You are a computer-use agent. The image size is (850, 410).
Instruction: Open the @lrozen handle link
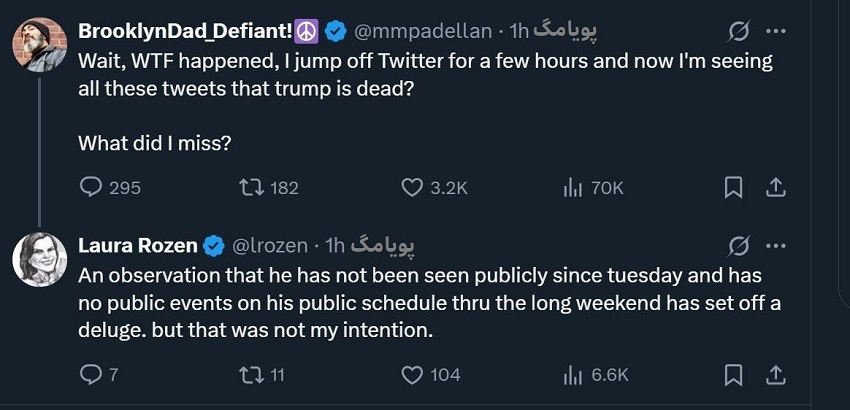click(273, 245)
